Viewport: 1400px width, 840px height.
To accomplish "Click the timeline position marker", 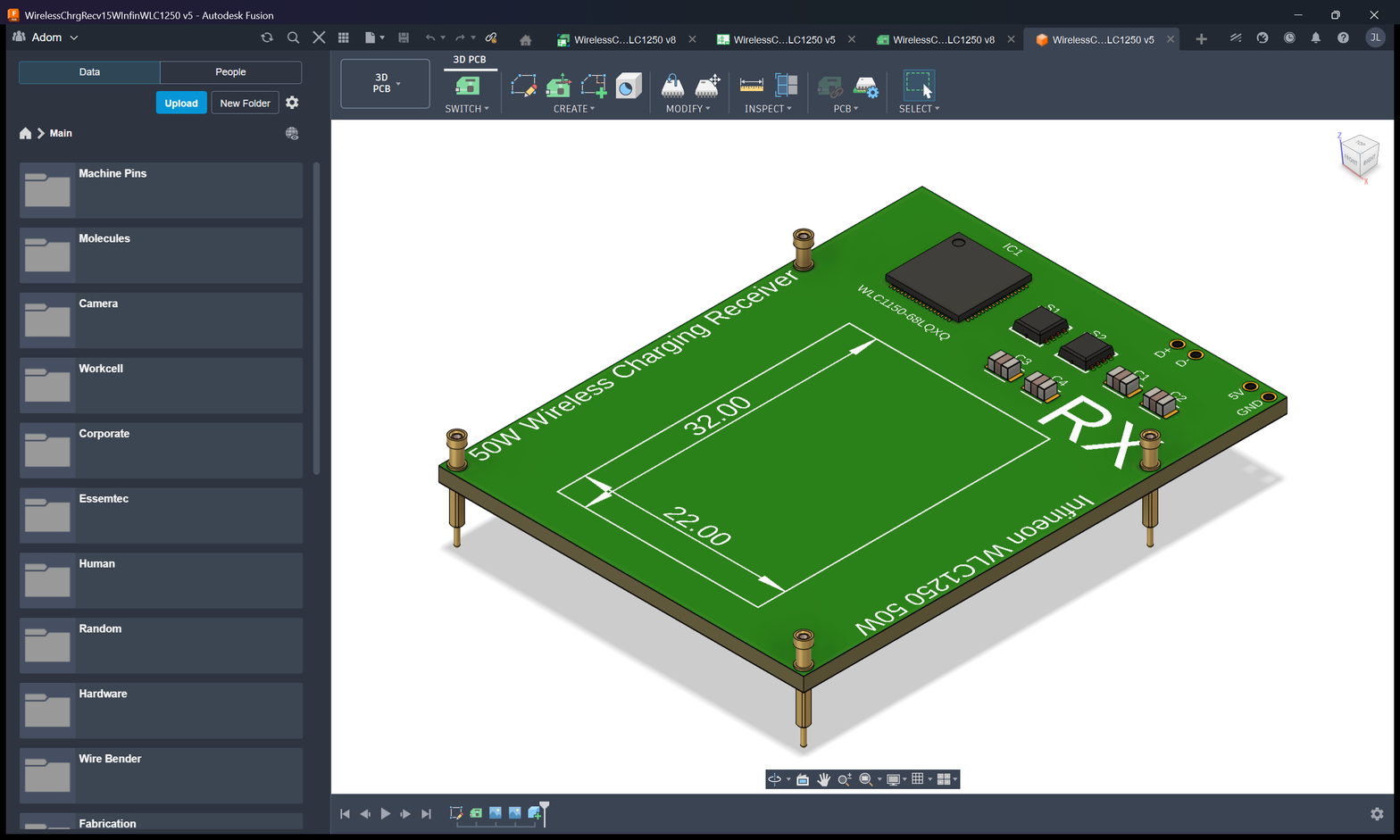I will 545,812.
